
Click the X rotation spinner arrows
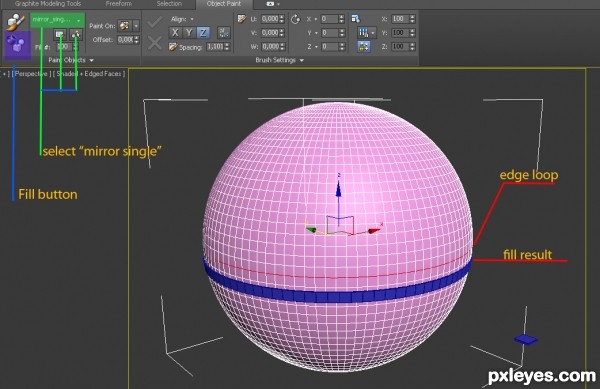(x=342, y=19)
